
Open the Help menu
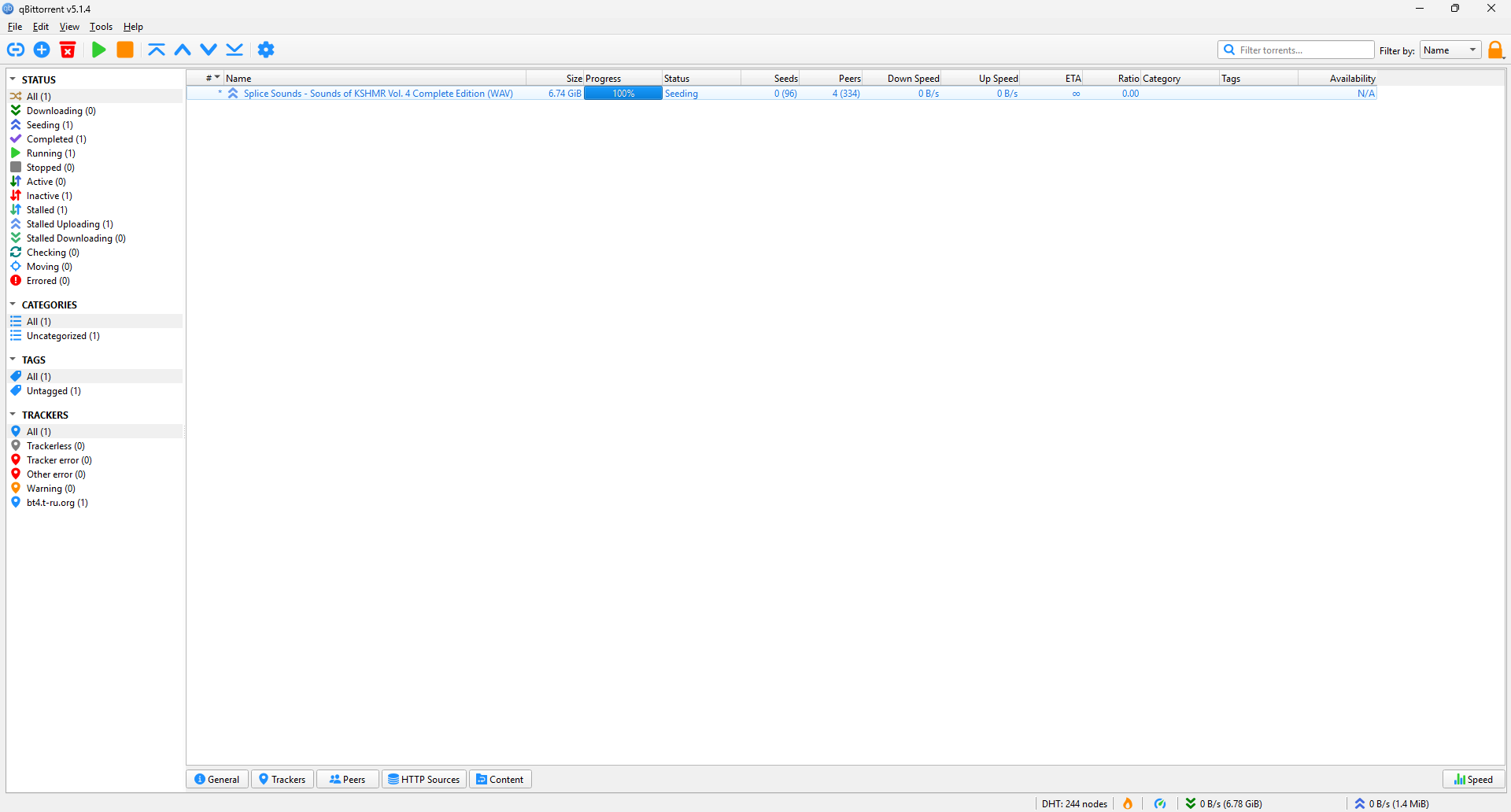133,27
